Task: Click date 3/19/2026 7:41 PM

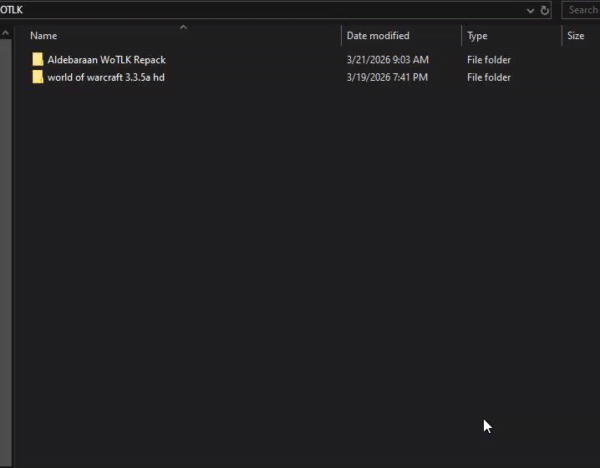Action: pos(387,77)
